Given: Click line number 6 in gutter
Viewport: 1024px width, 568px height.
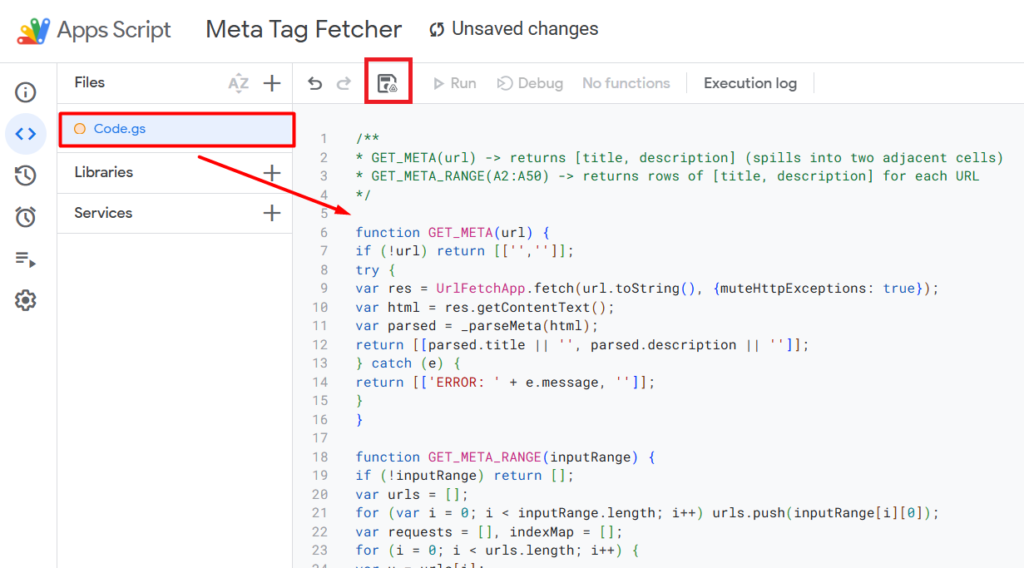Looking at the screenshot, I should 323,232.
